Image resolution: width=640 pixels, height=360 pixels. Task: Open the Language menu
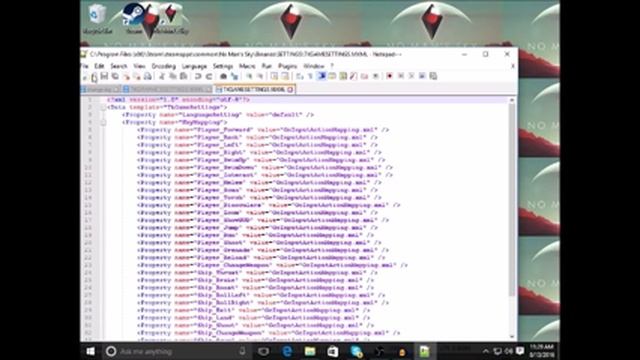[x=194, y=66]
